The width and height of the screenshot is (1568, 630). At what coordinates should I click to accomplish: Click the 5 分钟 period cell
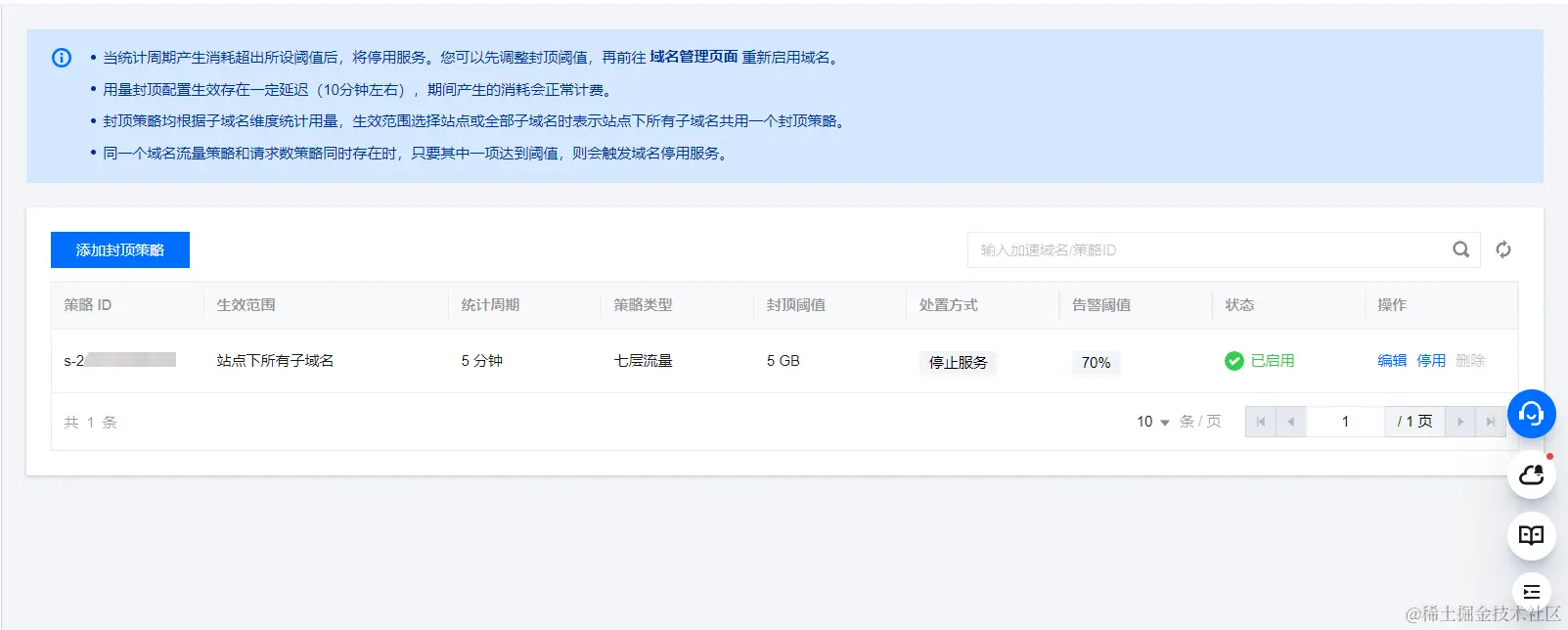click(x=482, y=360)
